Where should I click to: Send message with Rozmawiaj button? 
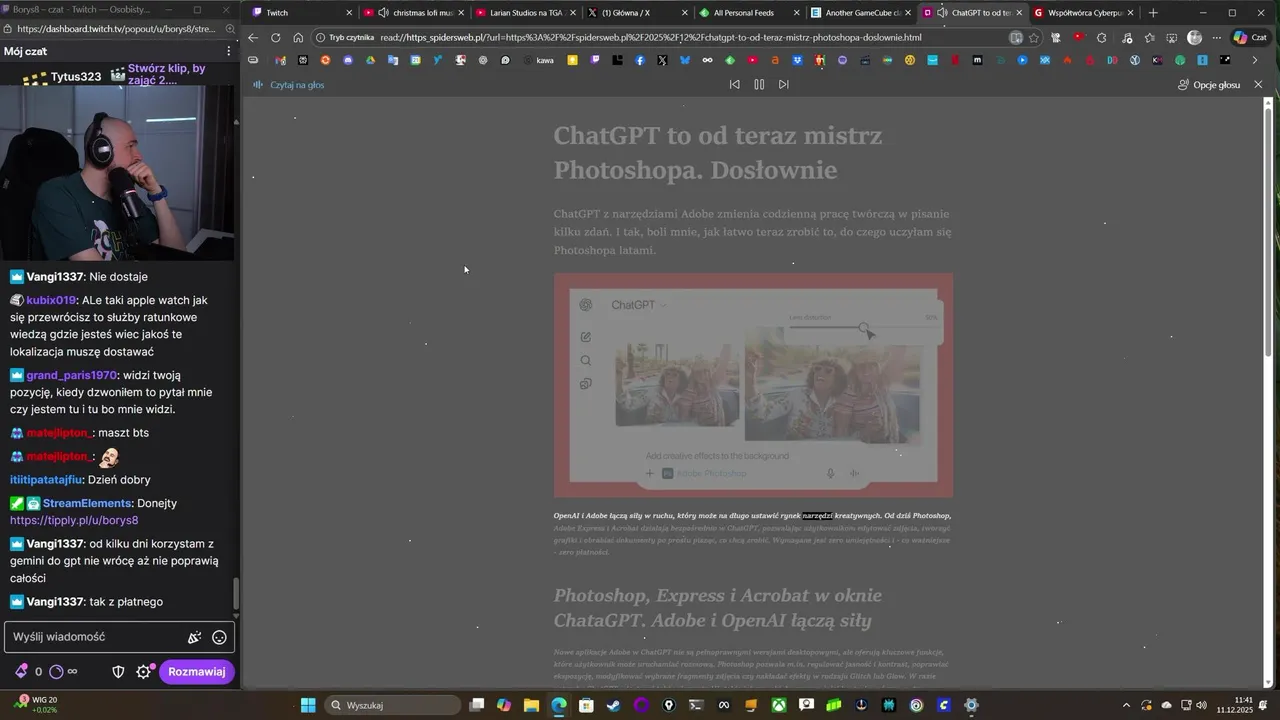point(197,671)
